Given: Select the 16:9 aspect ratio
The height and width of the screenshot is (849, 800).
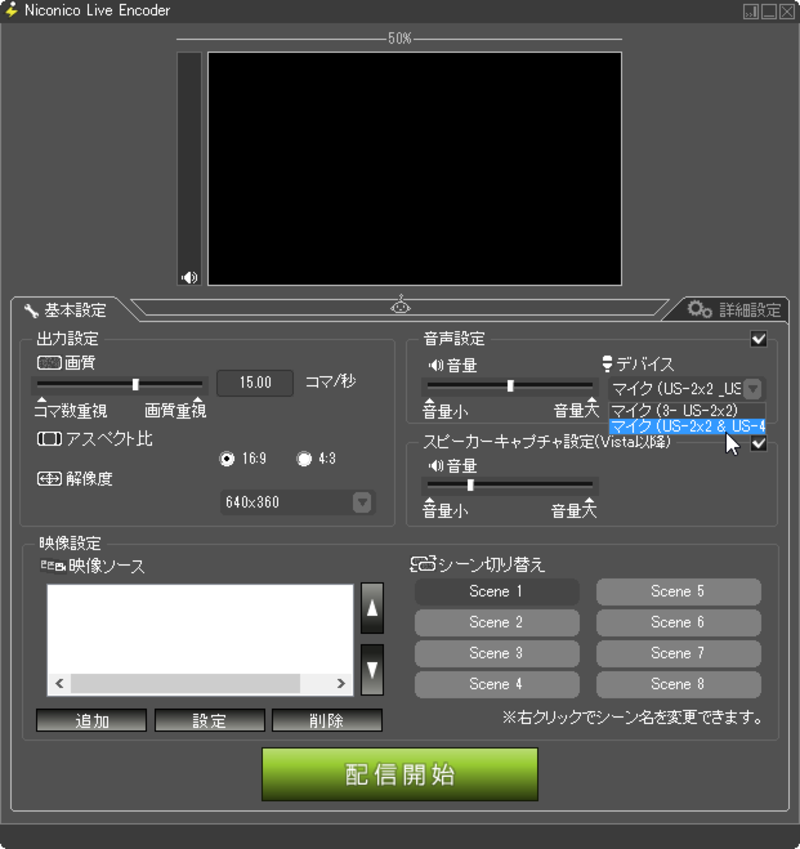Looking at the screenshot, I should (227, 459).
